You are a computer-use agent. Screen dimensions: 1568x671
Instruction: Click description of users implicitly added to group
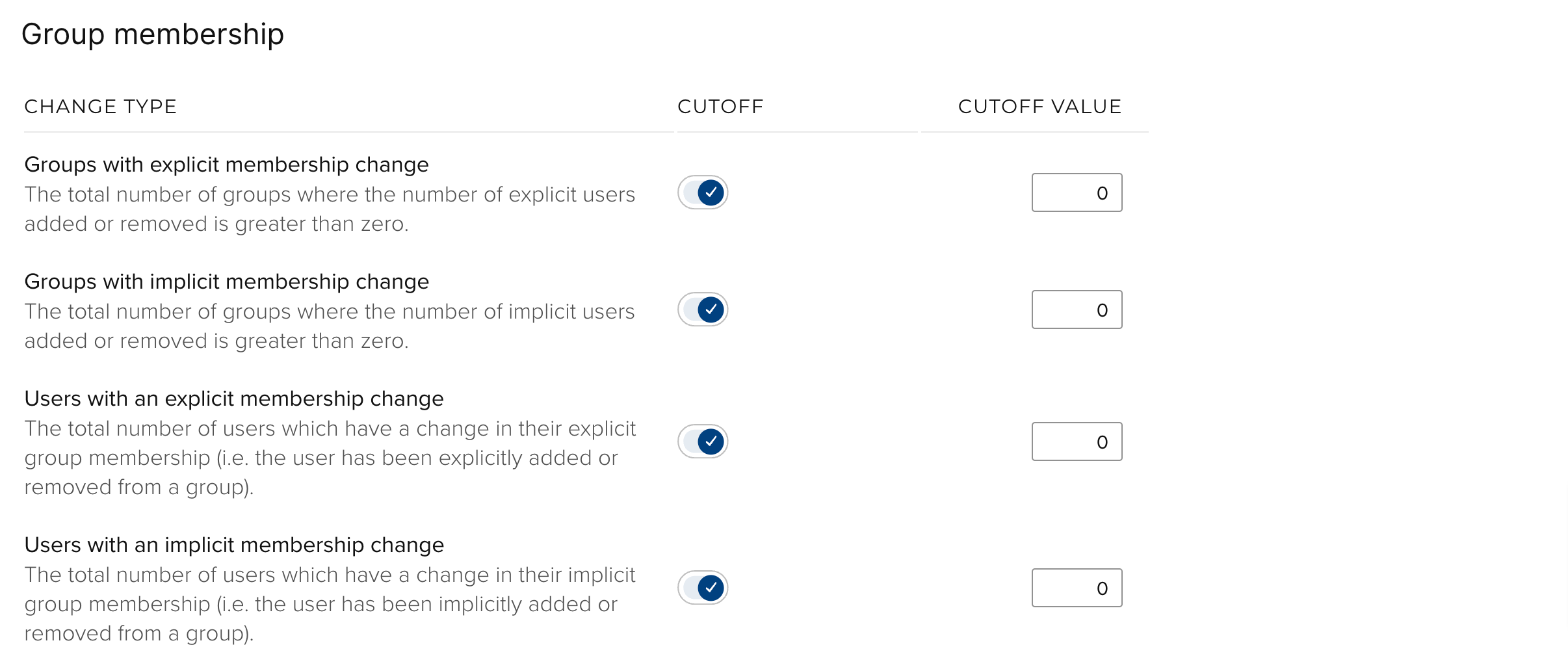tap(330, 604)
